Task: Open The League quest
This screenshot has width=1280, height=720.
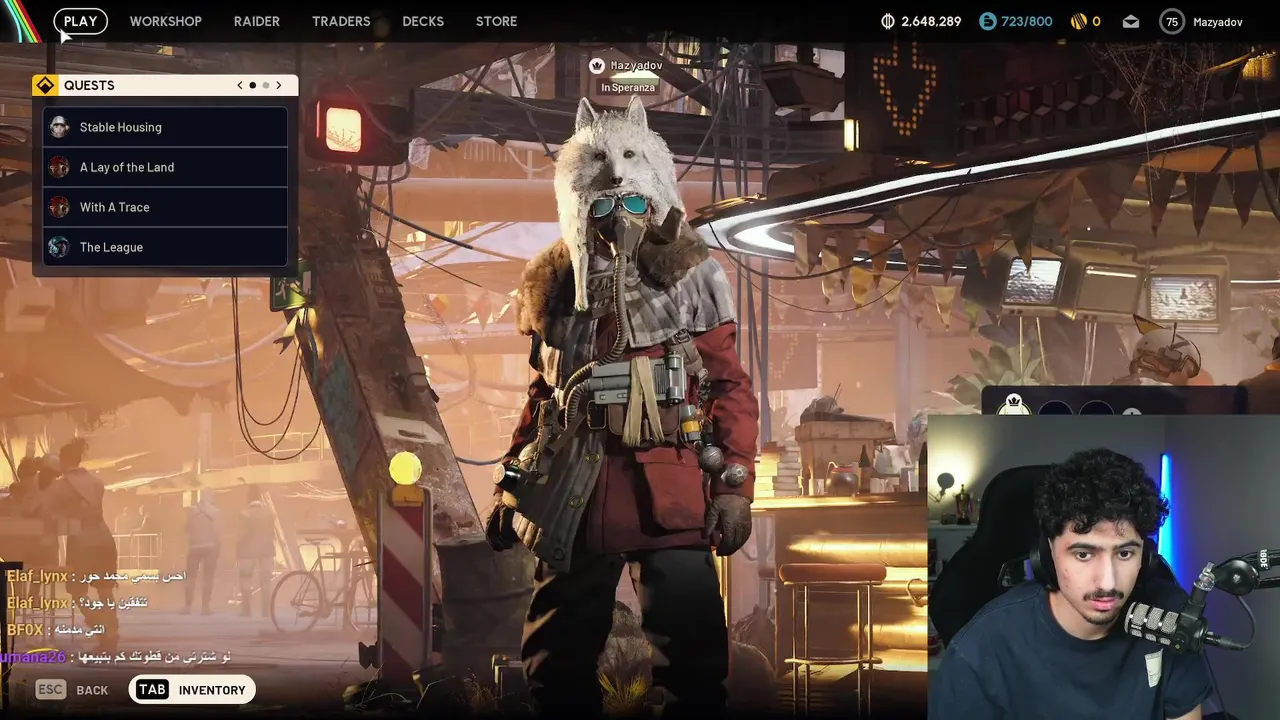Action: pos(165,247)
